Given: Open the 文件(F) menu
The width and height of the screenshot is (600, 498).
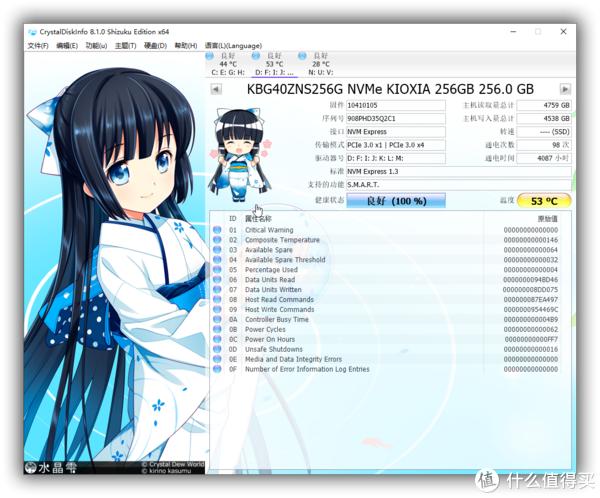Looking at the screenshot, I should pos(38,46).
